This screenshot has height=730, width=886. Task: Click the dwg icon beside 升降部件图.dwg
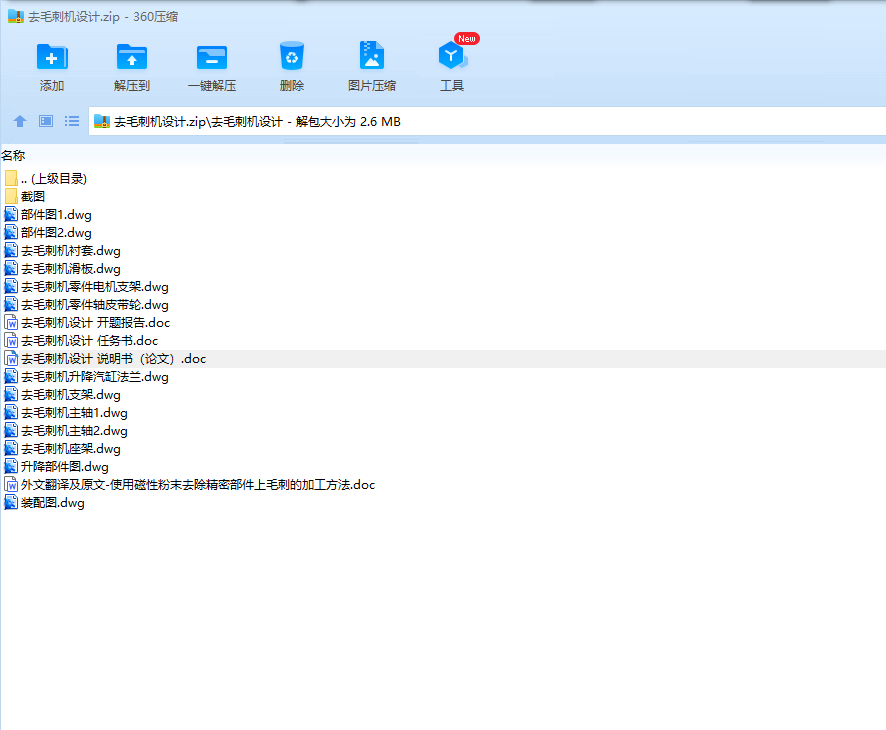(x=11, y=466)
